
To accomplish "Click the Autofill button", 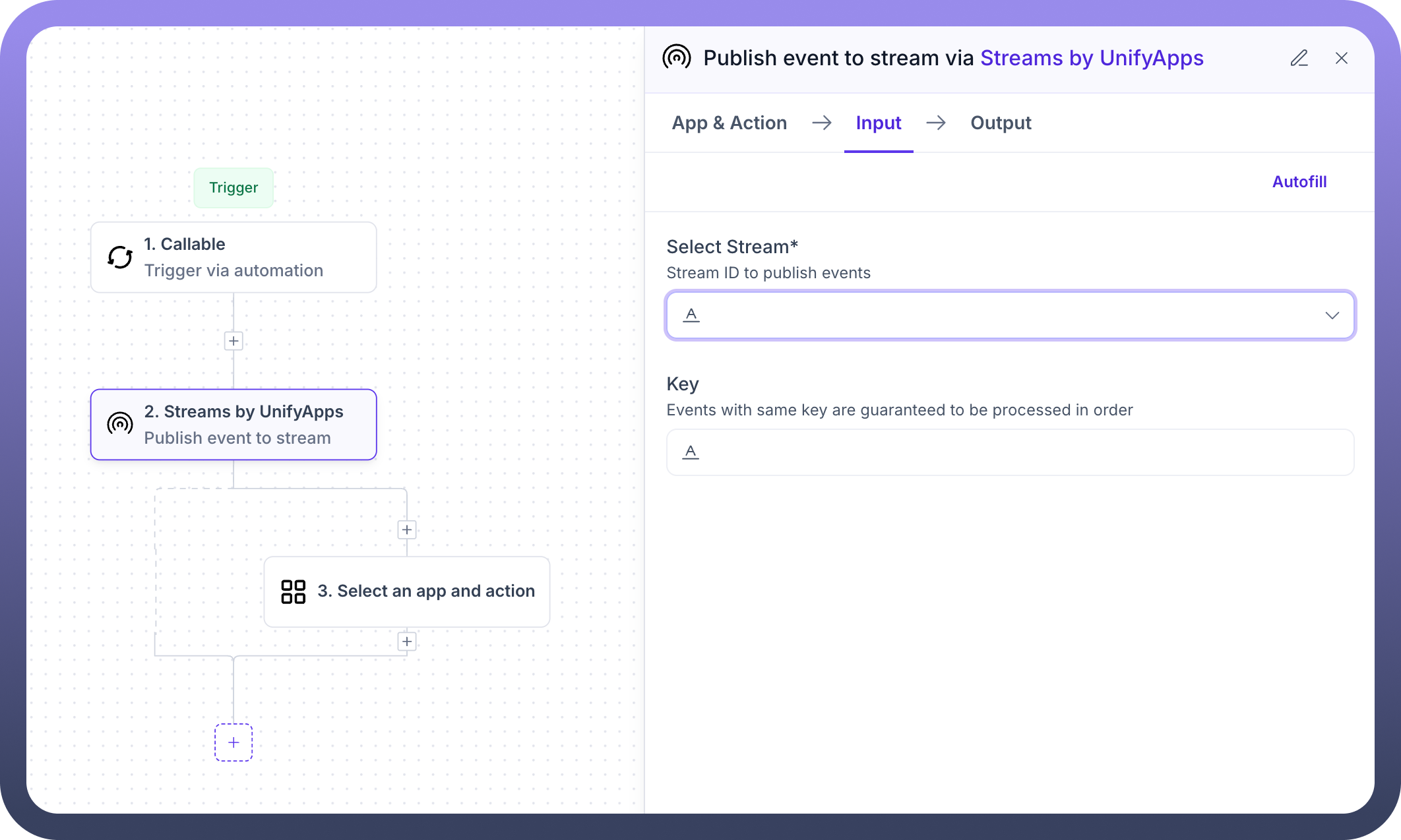I will (x=1299, y=182).
